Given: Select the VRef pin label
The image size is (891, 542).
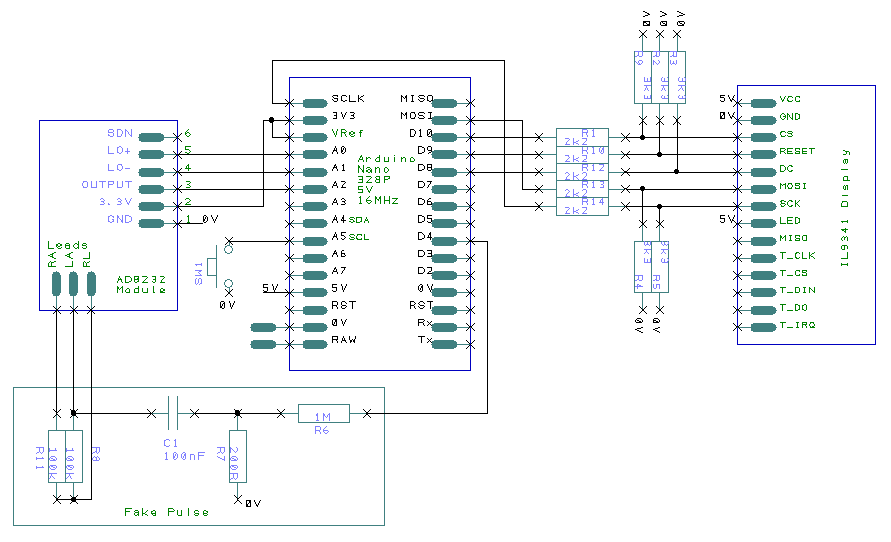Looking at the screenshot, I should coord(347,133).
